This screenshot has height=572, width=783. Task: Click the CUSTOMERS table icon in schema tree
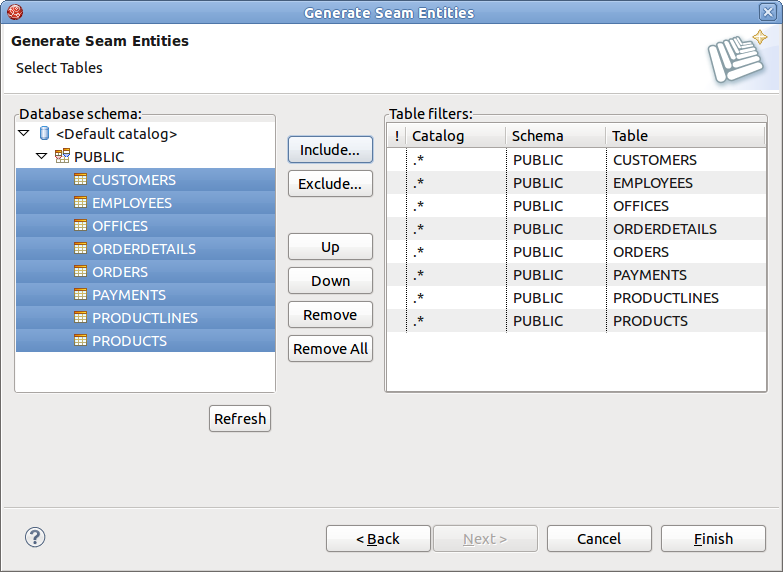pos(81,180)
